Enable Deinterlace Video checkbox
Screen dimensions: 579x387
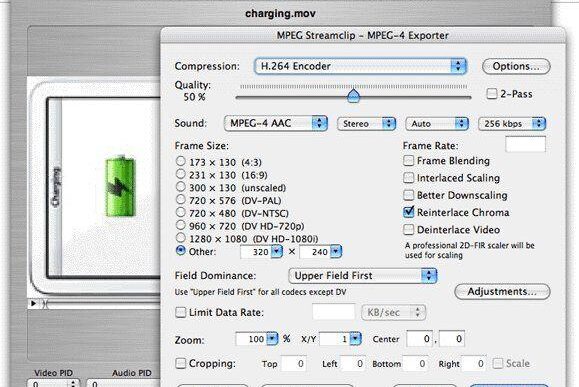coord(408,230)
